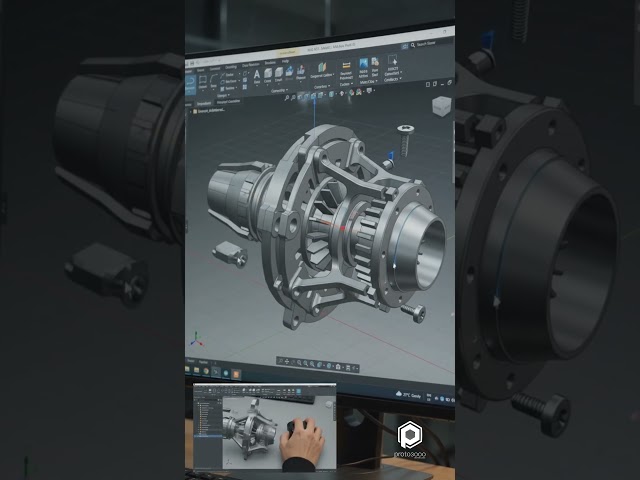
Task: Click the second gray solid box icon in ribbon
Action: [x=278, y=73]
